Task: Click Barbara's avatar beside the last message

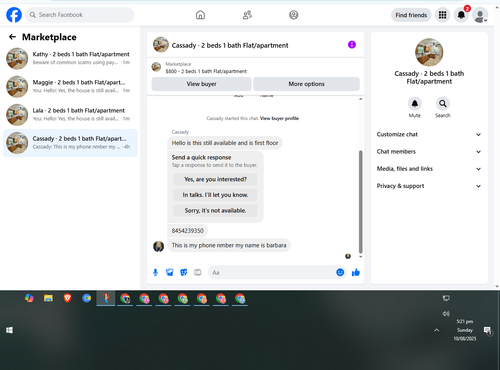Action: coord(158,247)
